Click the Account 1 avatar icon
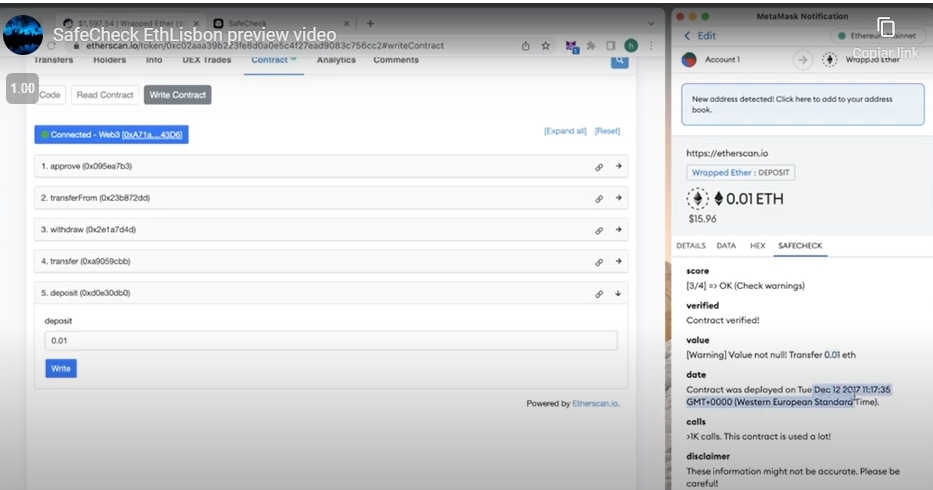Image resolution: width=933 pixels, height=490 pixels. click(689, 60)
